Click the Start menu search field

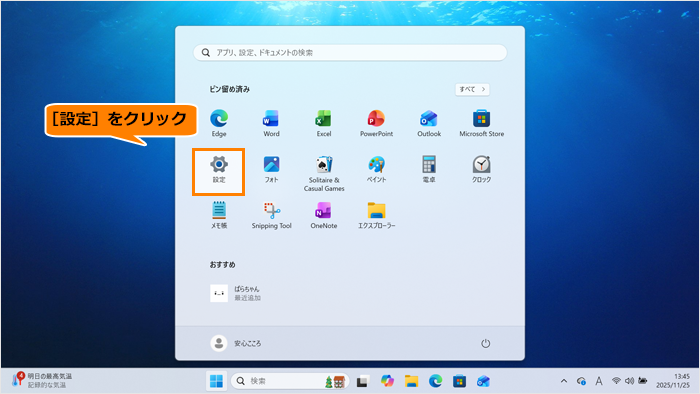350,53
